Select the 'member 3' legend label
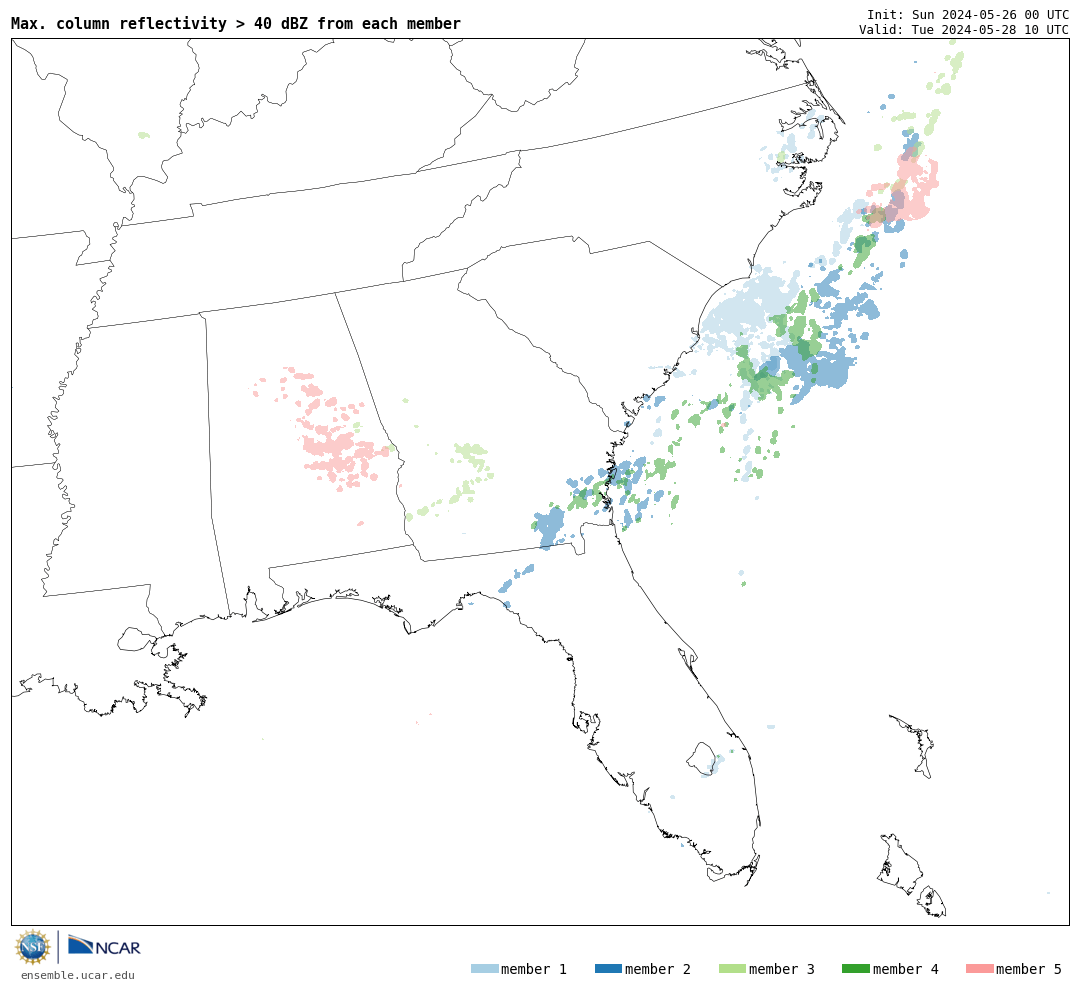This screenshot has height=988, width=1080. tap(782, 969)
